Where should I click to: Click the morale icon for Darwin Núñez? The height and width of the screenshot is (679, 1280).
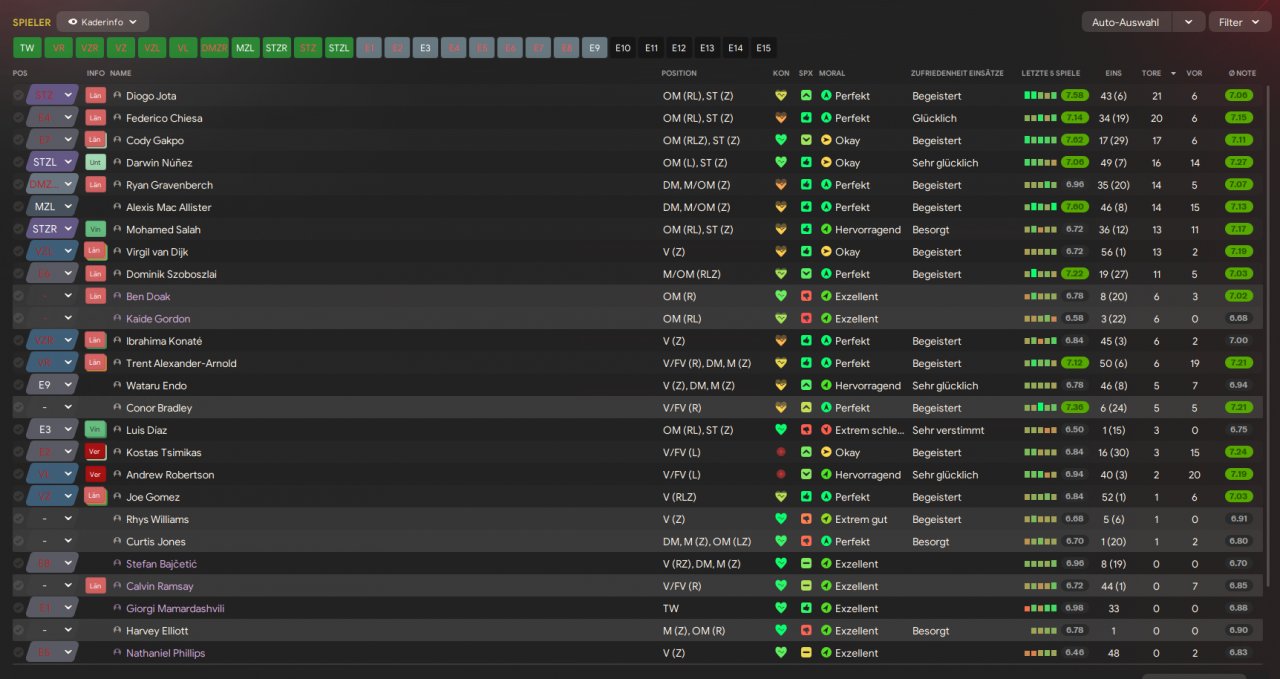click(826, 163)
